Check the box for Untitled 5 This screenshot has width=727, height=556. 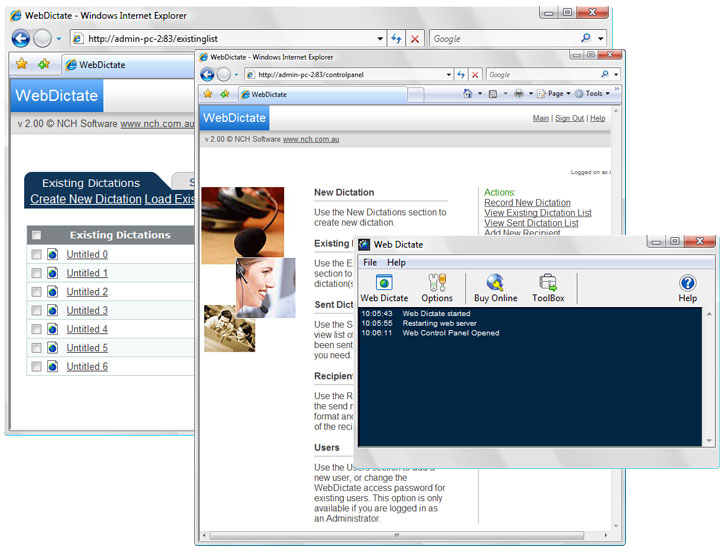[36, 348]
